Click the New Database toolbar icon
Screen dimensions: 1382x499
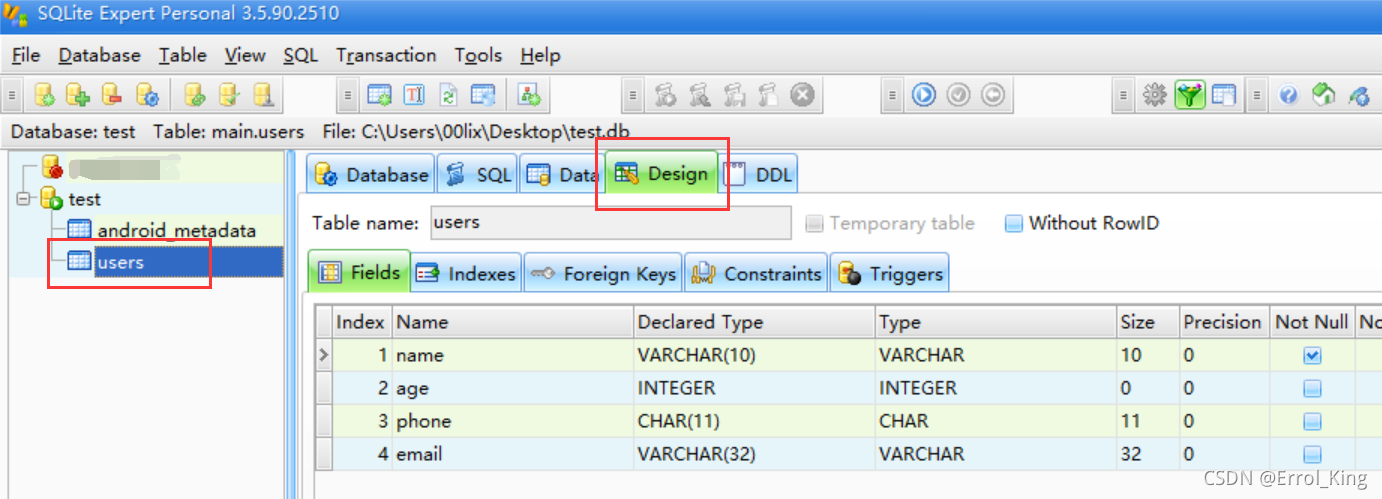pyautogui.click(x=45, y=95)
